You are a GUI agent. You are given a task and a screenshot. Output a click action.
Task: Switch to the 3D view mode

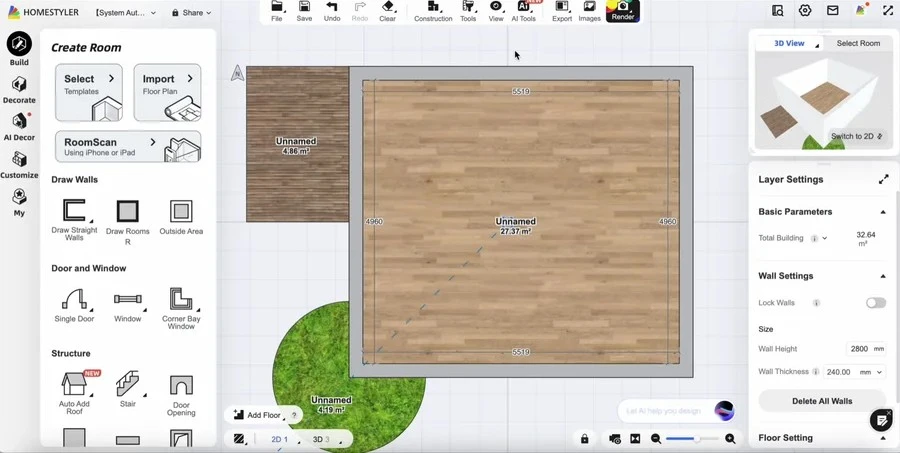pyautogui.click(x=320, y=439)
